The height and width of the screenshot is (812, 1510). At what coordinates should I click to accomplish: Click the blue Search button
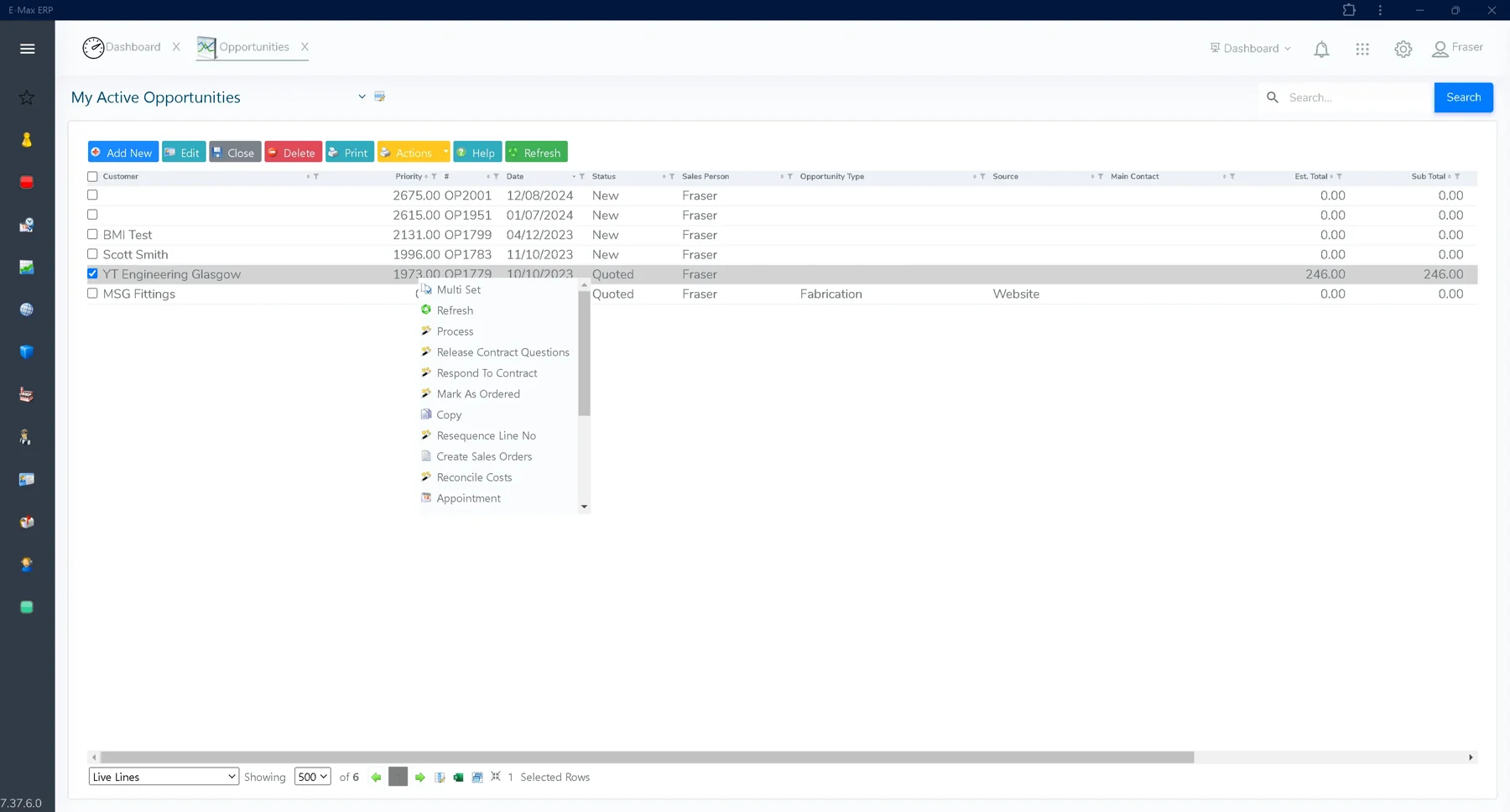coord(1463,97)
